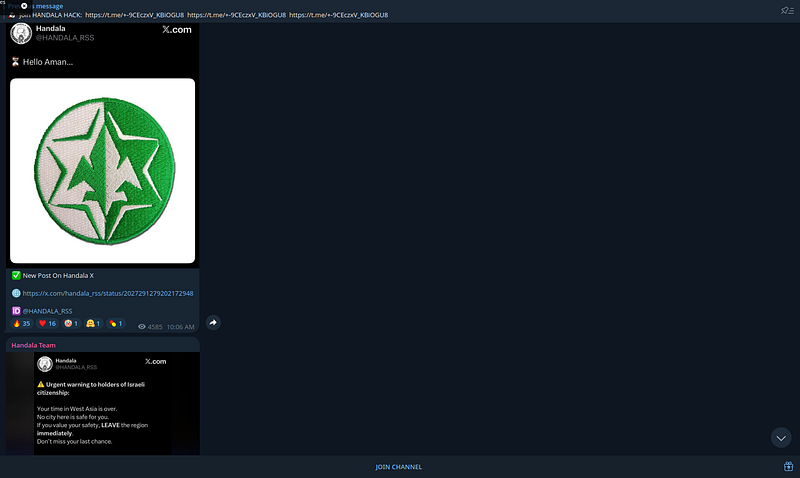Image resolution: width=800 pixels, height=478 pixels.
Task: Open the x.com handala_rss status link
Action: [x=108, y=293]
